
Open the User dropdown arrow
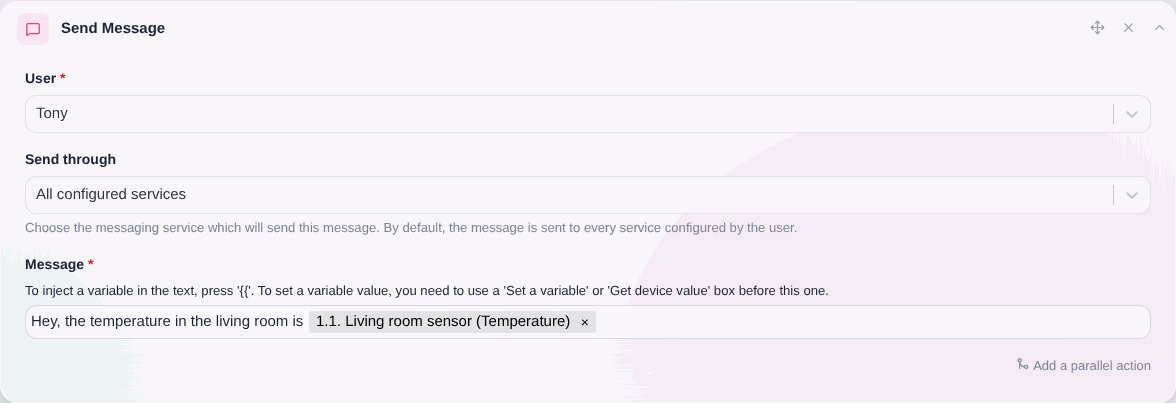[x=1132, y=114]
